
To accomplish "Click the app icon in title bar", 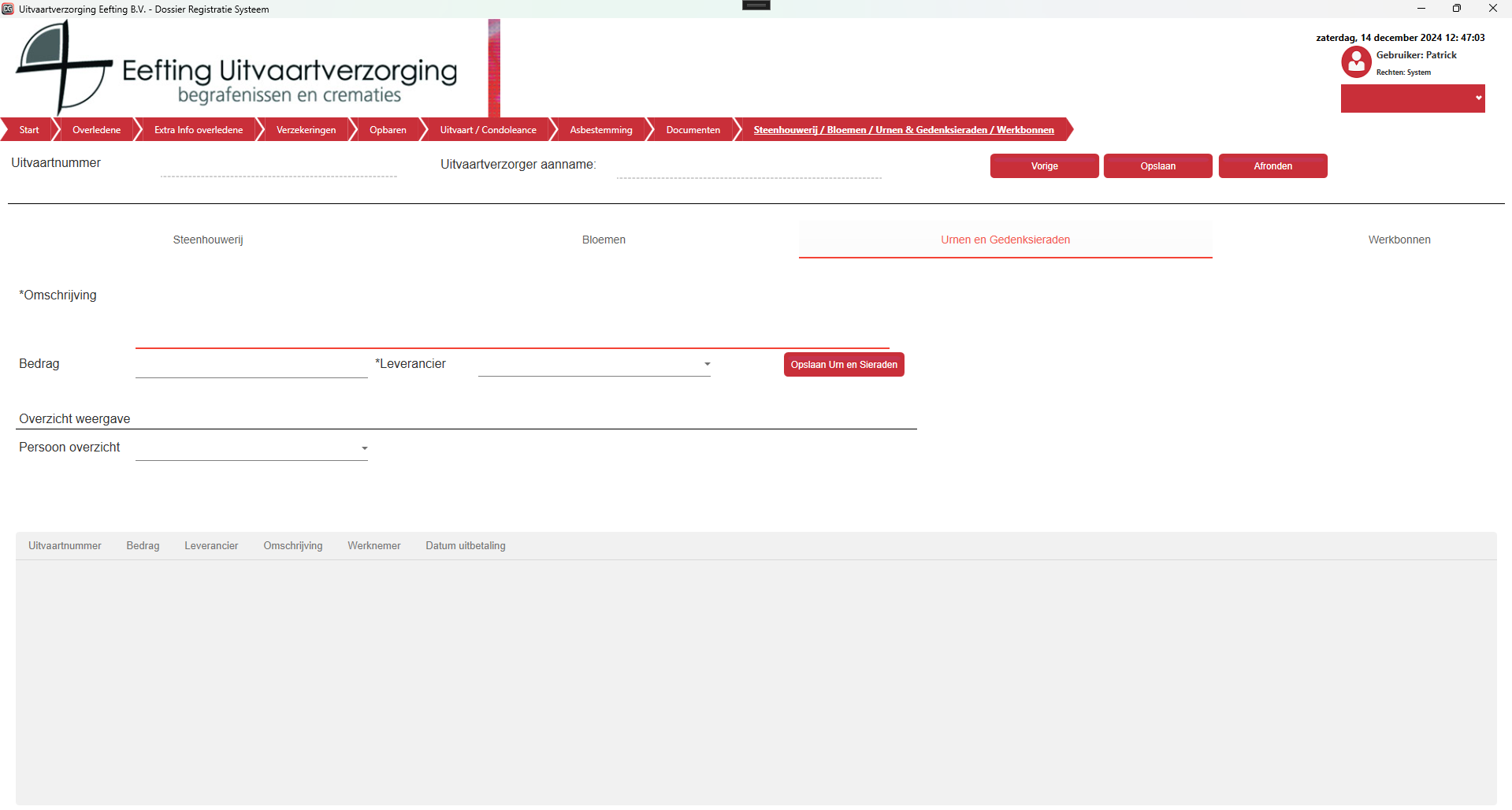I will click(x=8, y=9).
